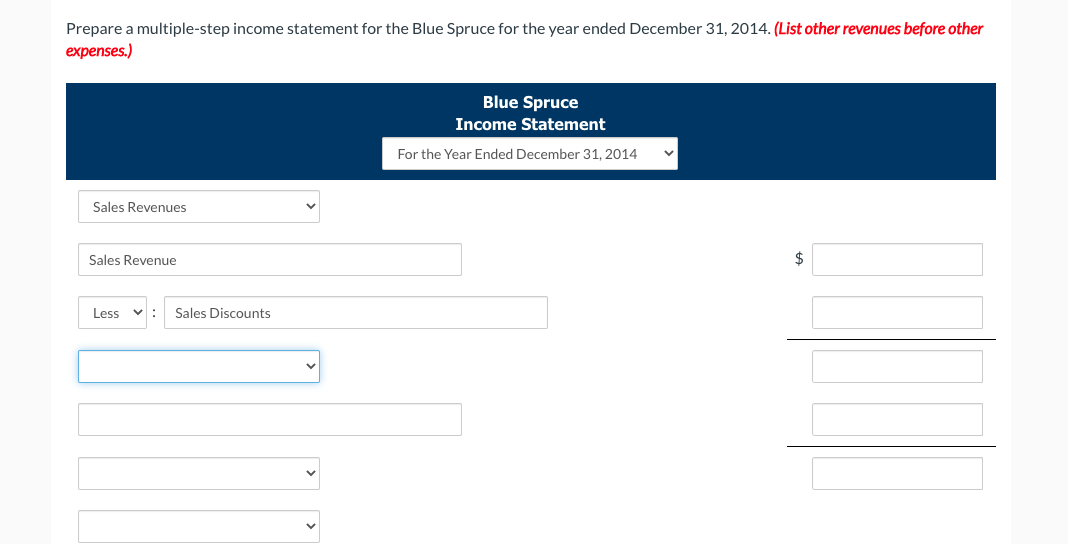The image size is (1068, 544).
Task: Click the amount field beside the blank text field
Action: (x=897, y=419)
